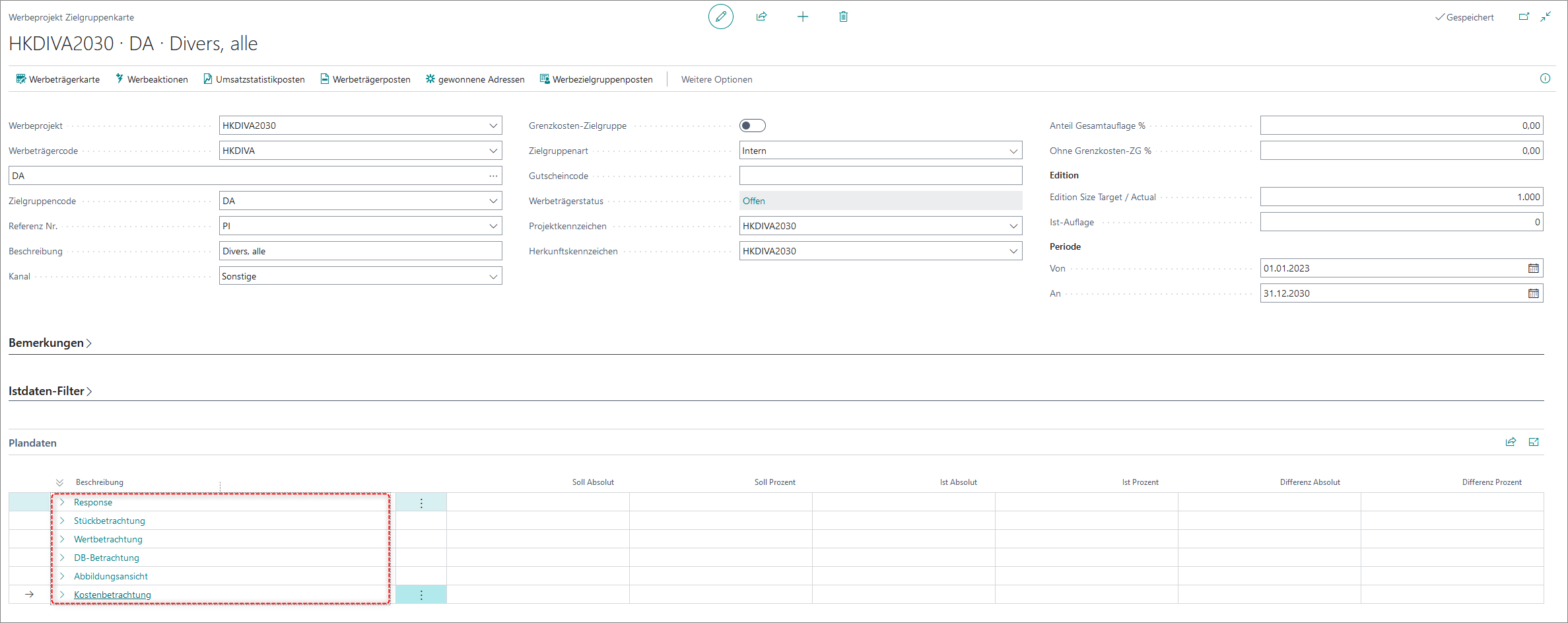The height and width of the screenshot is (623, 1568).
Task: Expand the Response row
Action: point(62,502)
